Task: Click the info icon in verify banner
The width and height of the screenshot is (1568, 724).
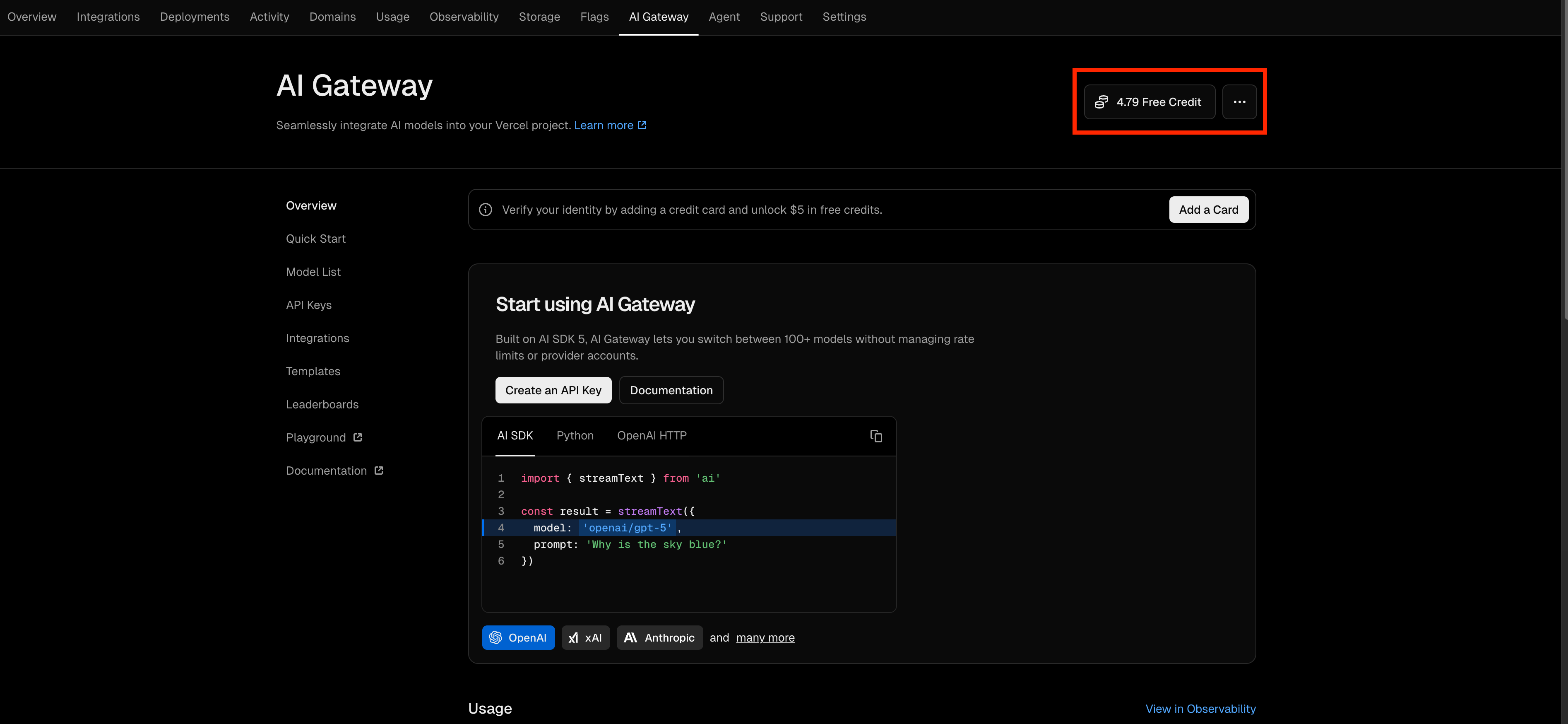Action: (485, 210)
